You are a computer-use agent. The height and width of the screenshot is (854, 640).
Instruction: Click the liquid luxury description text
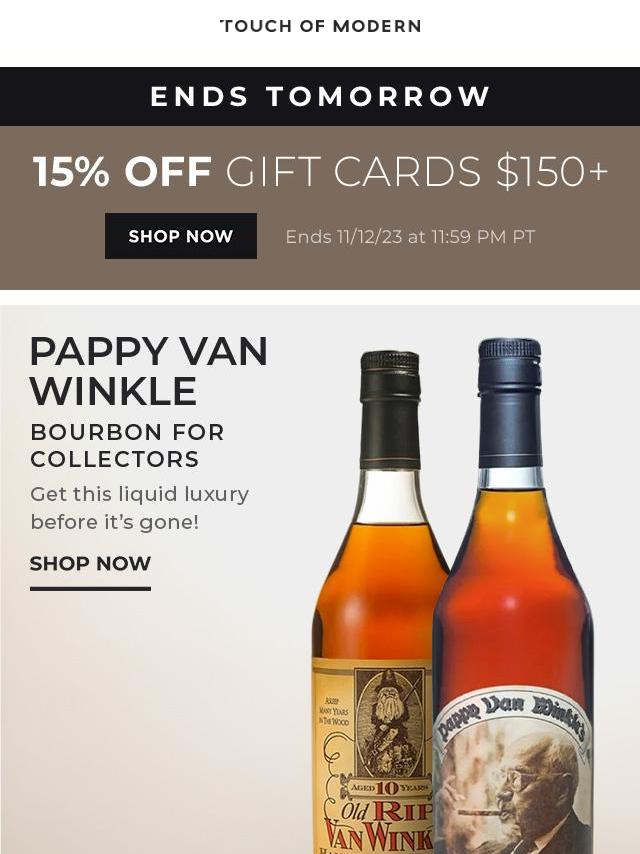[139, 508]
